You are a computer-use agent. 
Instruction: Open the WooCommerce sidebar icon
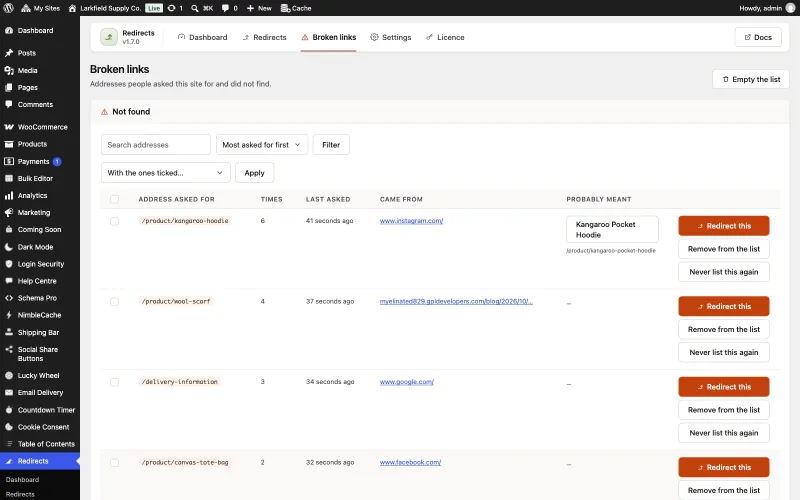click(9, 127)
